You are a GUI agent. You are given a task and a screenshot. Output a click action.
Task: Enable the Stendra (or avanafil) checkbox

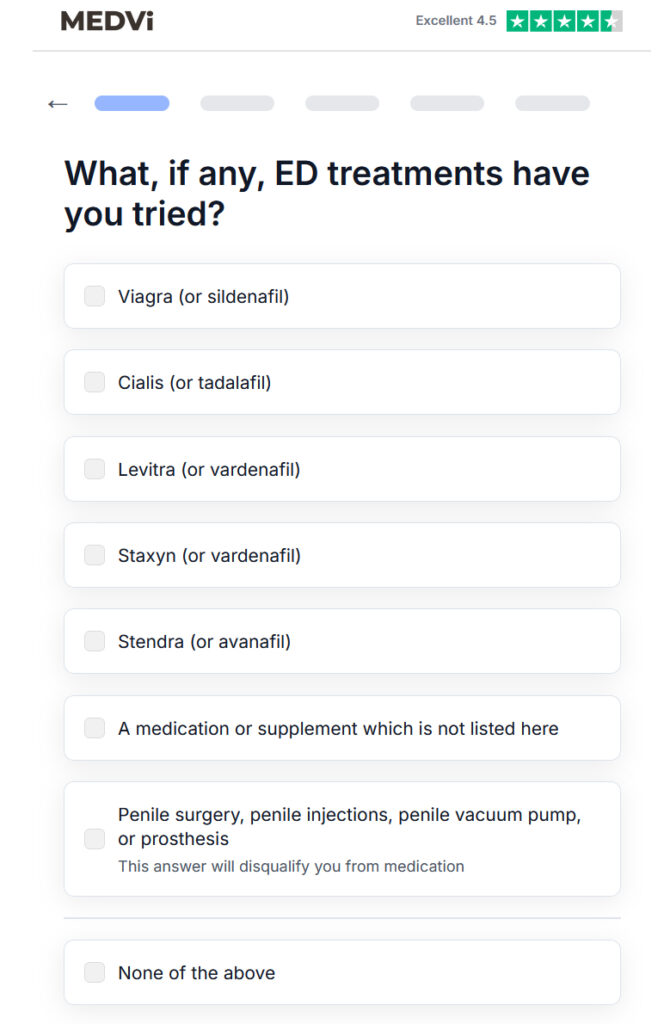click(95, 641)
